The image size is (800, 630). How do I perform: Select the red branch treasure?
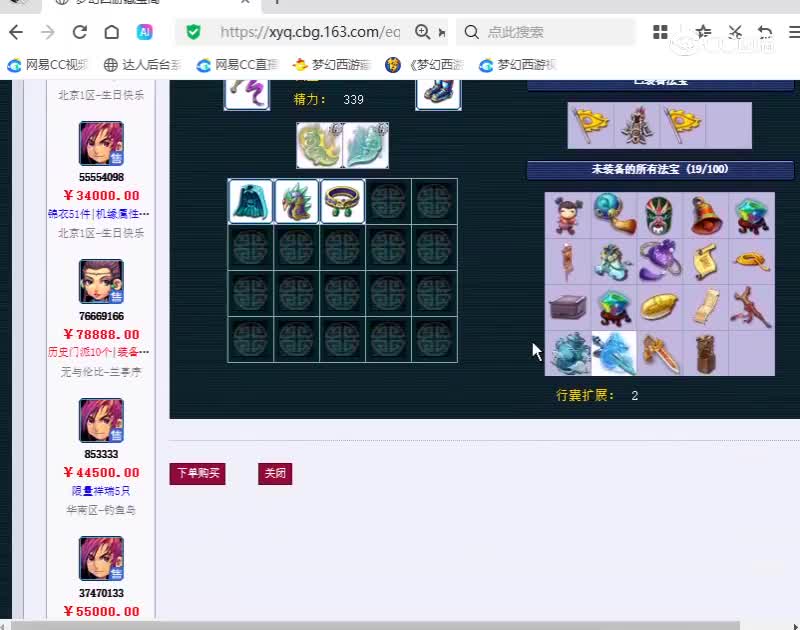[x=752, y=307]
